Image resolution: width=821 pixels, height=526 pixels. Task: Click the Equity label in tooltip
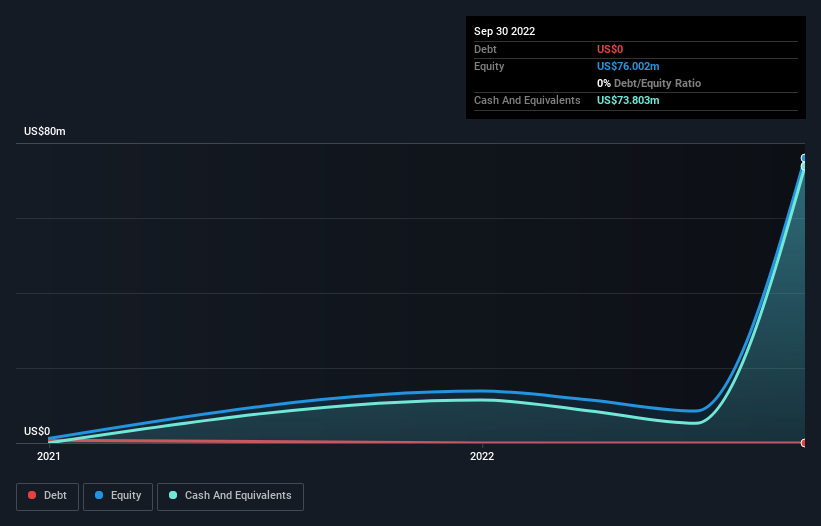pos(489,66)
